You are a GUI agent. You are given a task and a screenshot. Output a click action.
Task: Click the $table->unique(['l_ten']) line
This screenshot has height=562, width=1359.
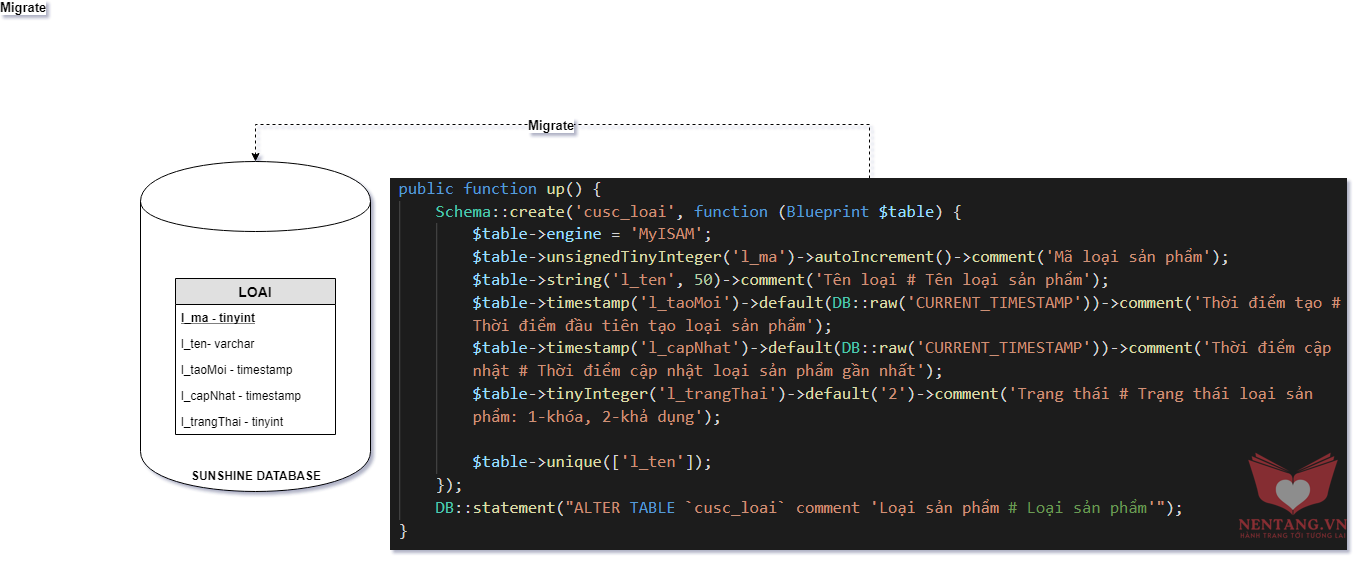tap(592, 462)
